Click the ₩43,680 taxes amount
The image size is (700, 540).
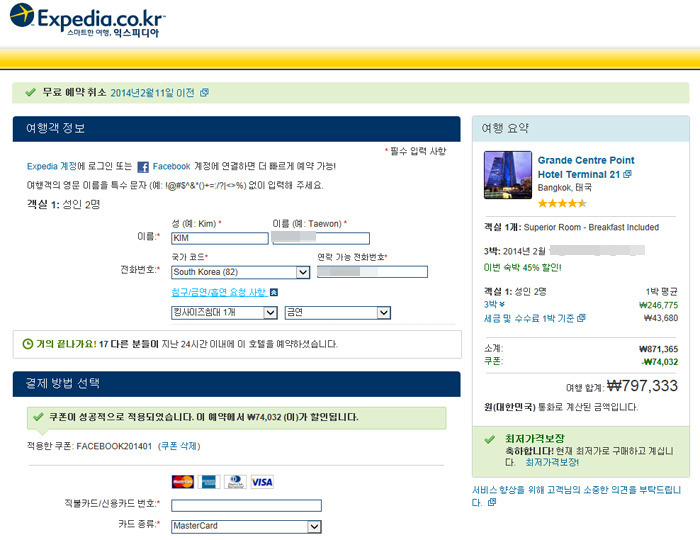(x=661, y=318)
